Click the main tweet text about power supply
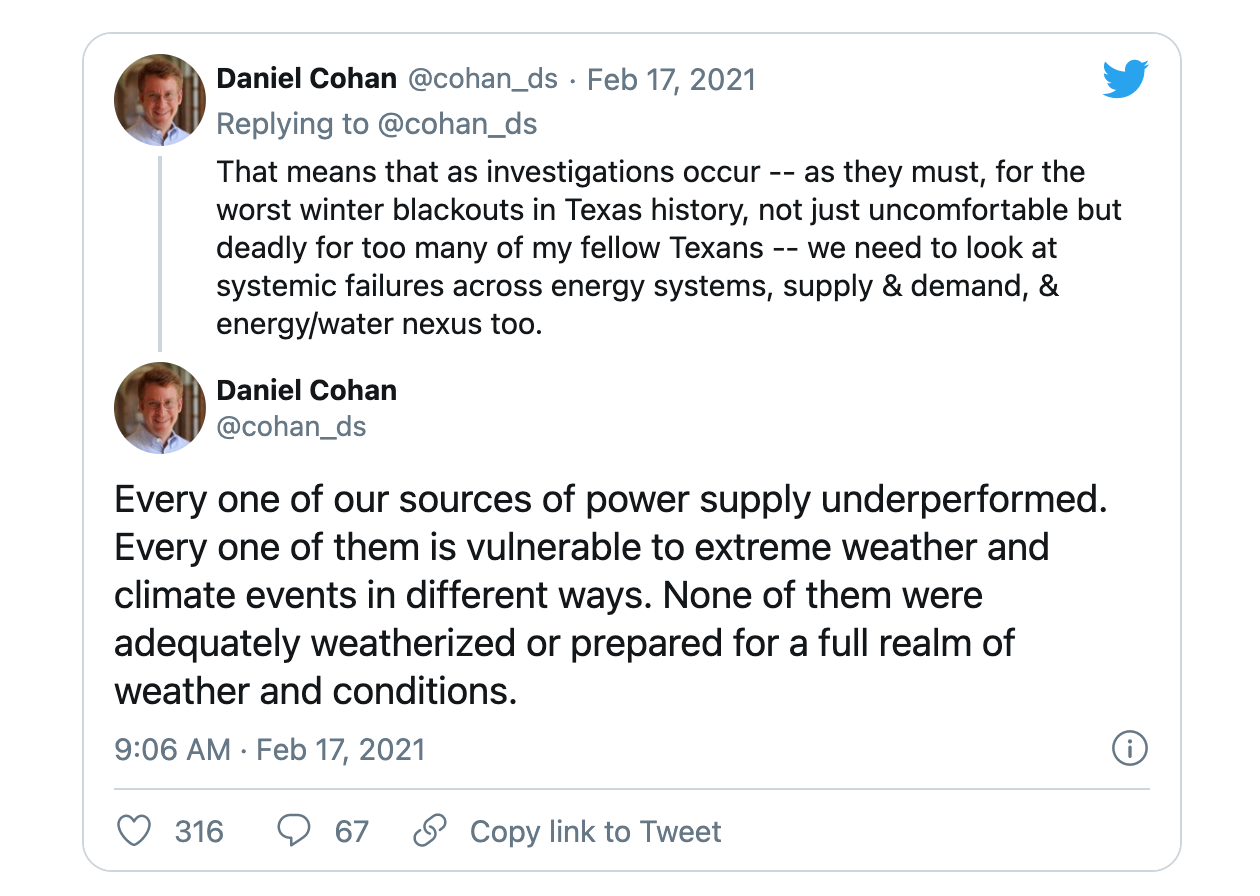This screenshot has width=1260, height=896. click(x=612, y=595)
